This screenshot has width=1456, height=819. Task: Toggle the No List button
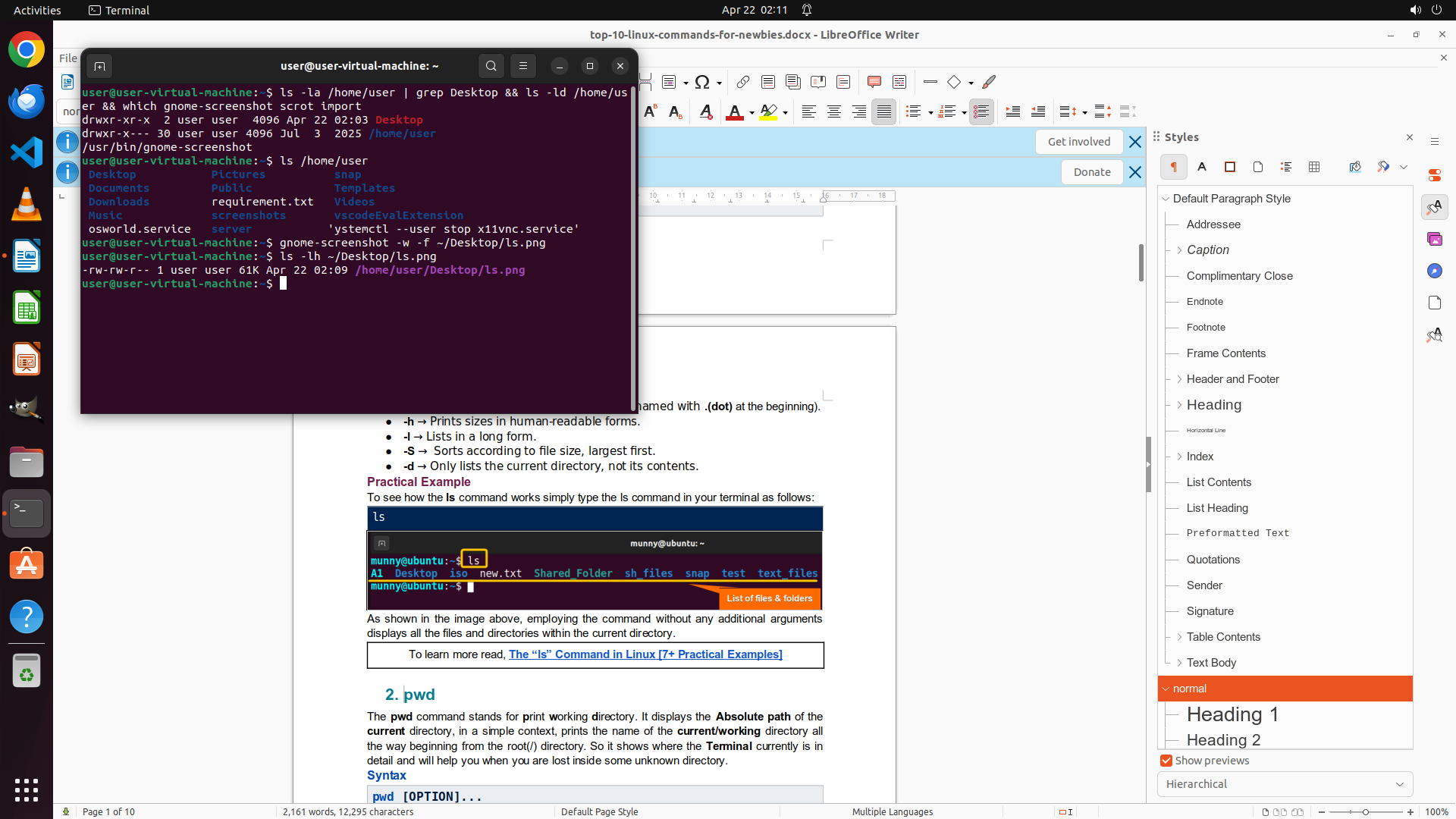click(x=981, y=112)
